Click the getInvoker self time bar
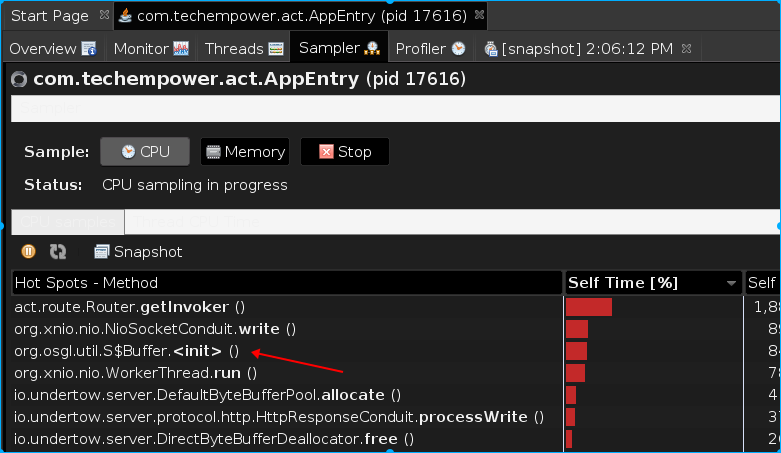This screenshot has width=781, height=453. pos(589,307)
